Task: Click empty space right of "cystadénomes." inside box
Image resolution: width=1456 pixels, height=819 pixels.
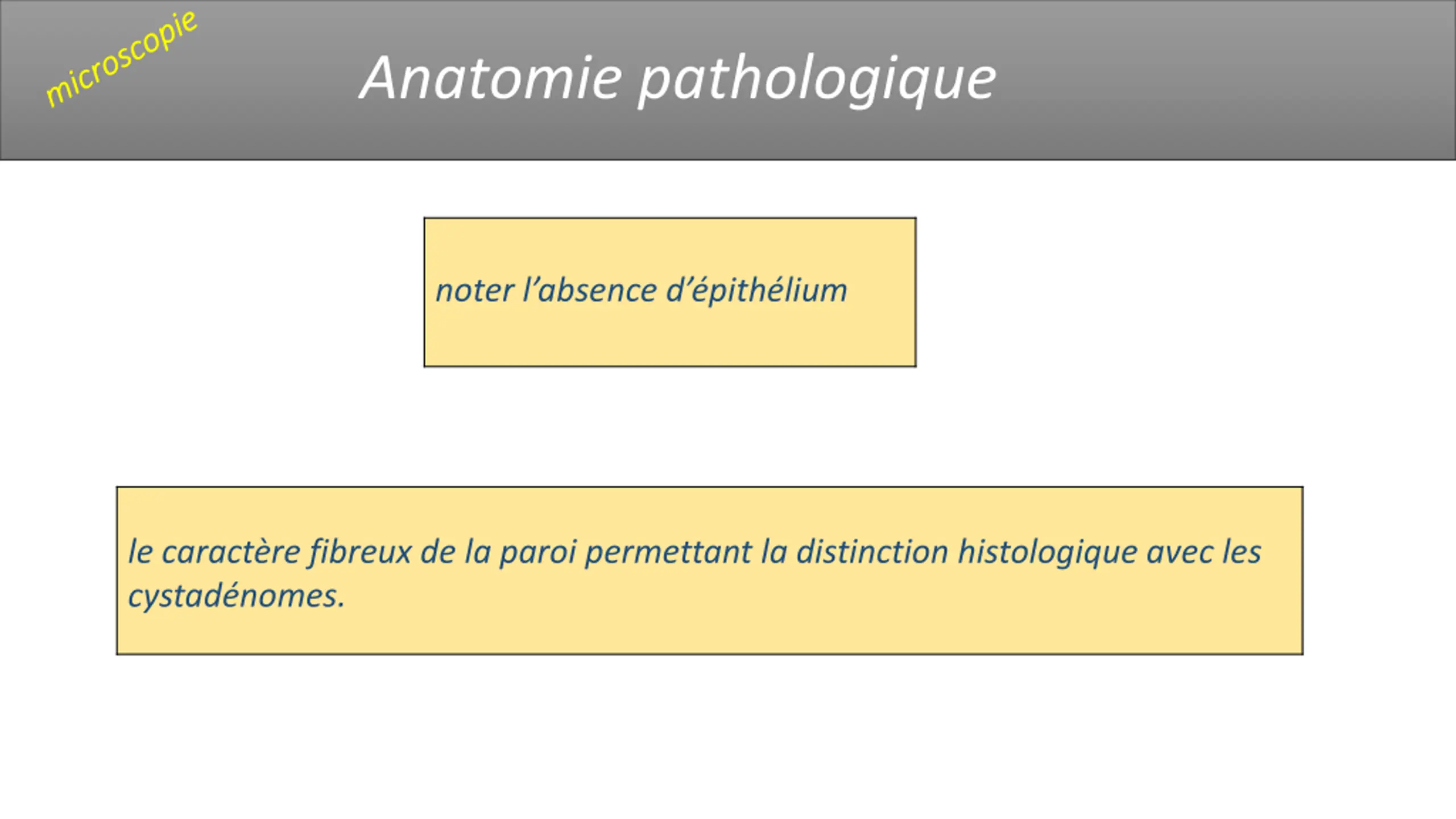Action: point(796,597)
